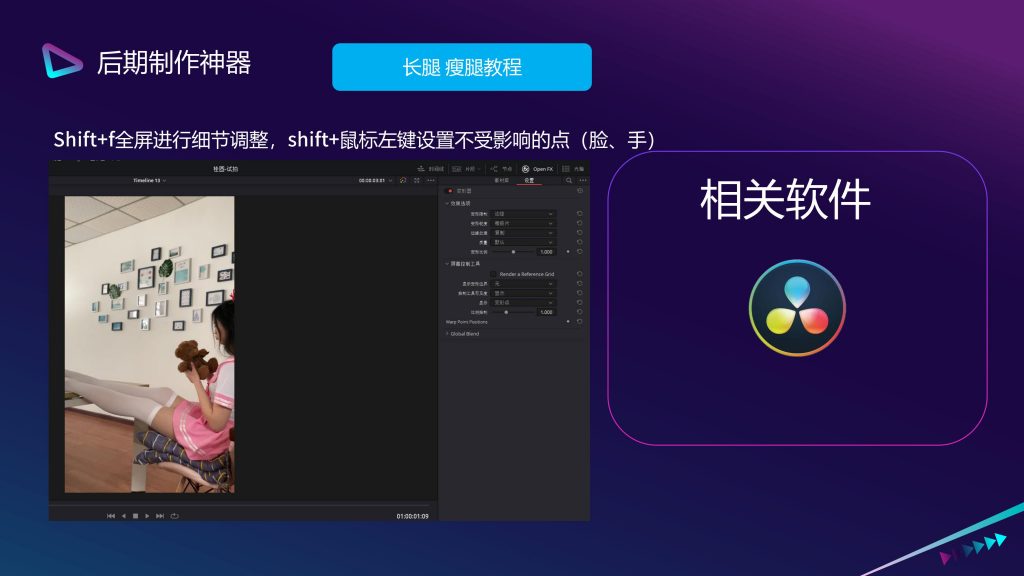Open the 复制 edge behavior dropdown
This screenshot has width=1024, height=576.
(523, 232)
